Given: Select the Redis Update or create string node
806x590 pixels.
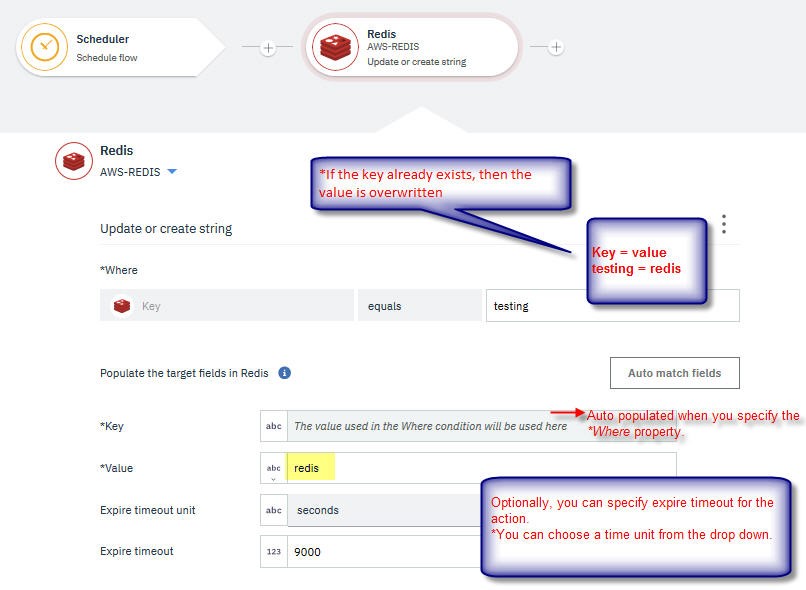Looking at the screenshot, I should (x=412, y=47).
